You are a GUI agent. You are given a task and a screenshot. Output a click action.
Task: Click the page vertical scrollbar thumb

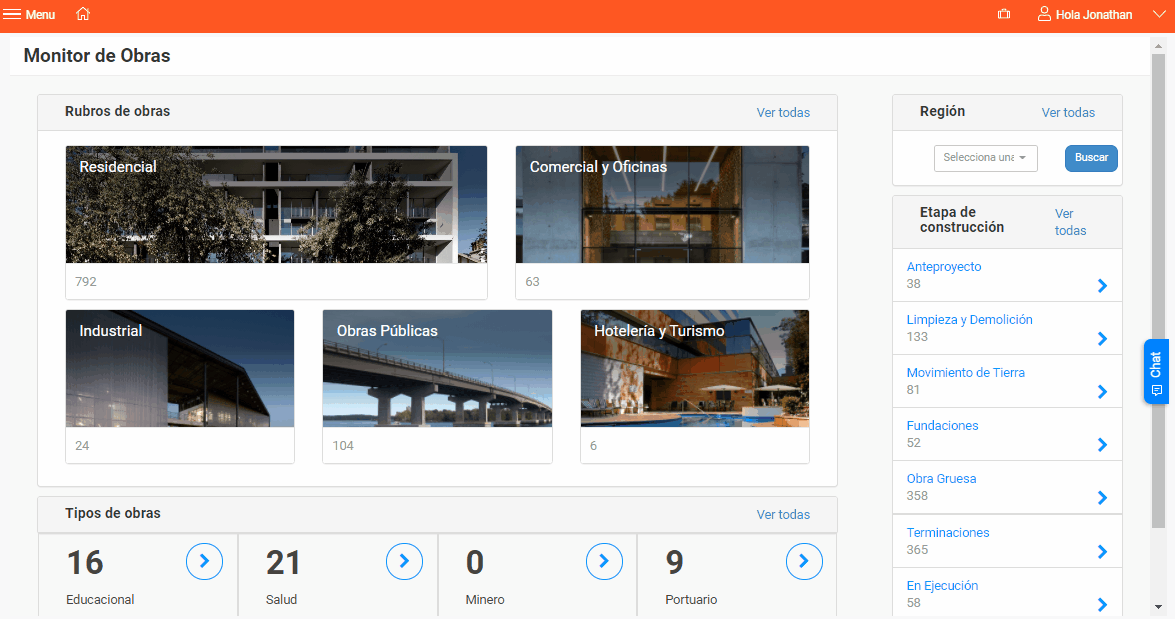tap(1159, 291)
